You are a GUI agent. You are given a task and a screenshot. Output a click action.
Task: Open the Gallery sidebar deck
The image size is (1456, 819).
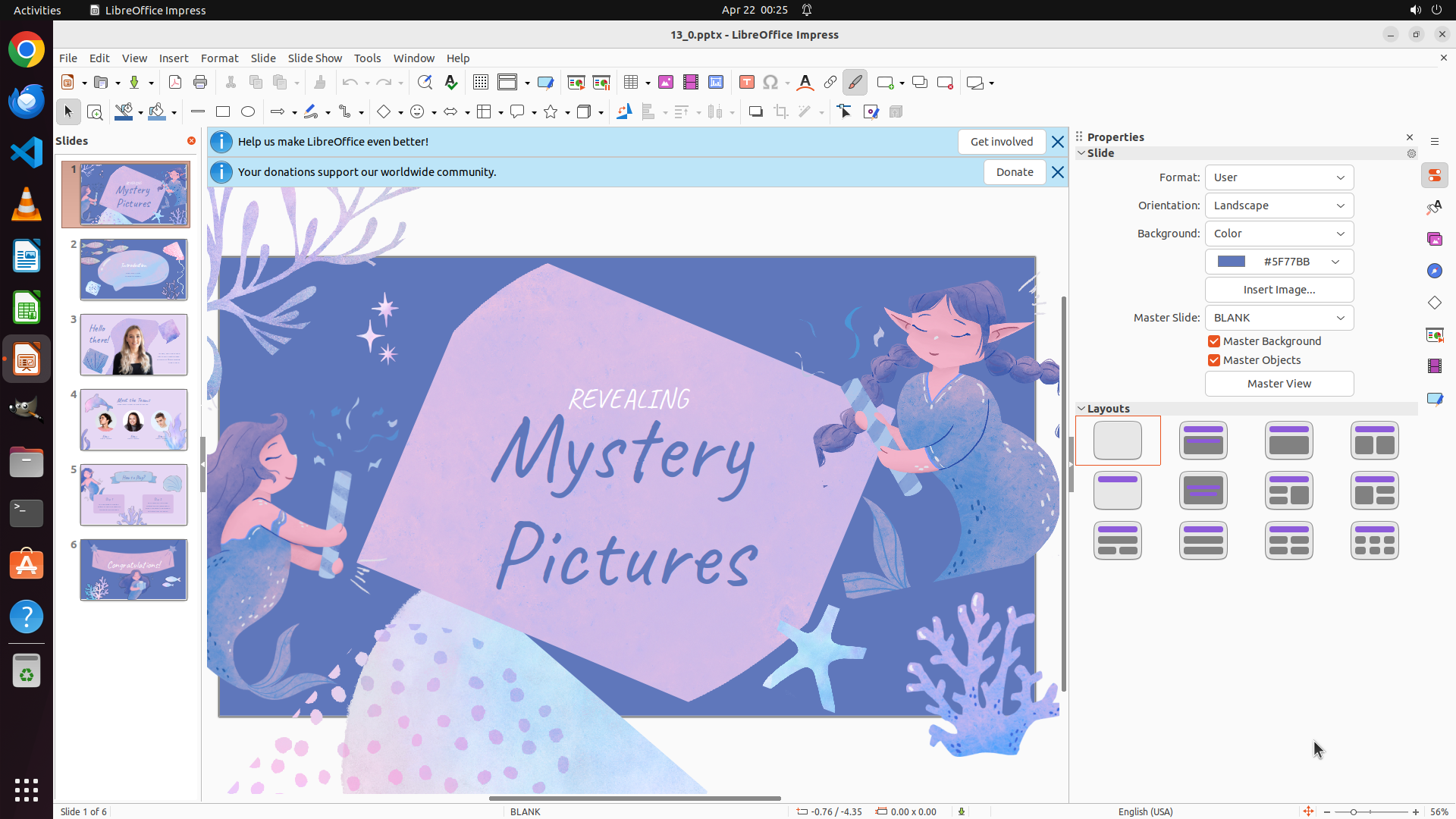point(1434,239)
